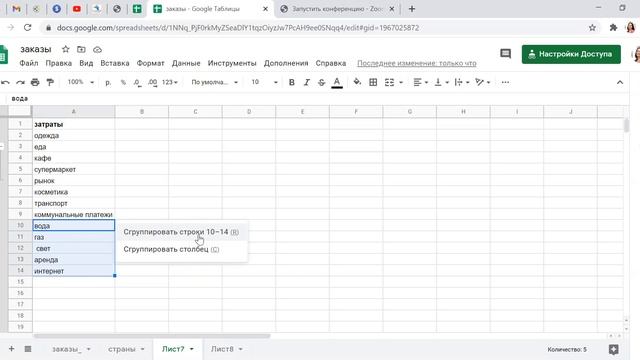Open the Вставка menu
The width and height of the screenshot is (640, 360).
[115, 63]
